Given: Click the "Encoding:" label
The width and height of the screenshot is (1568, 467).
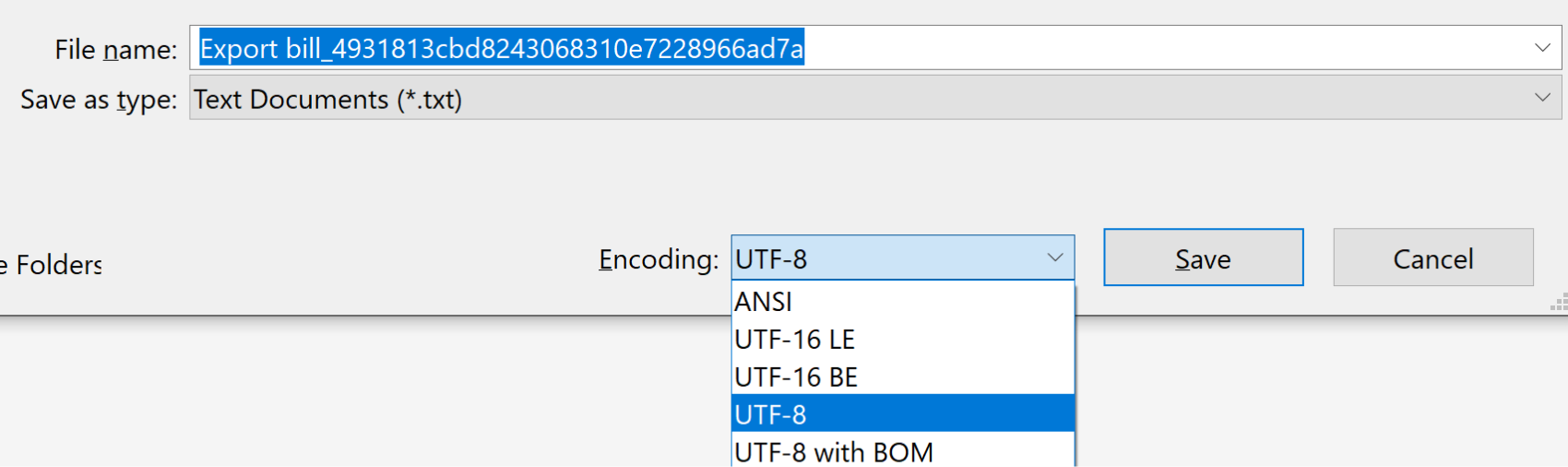Looking at the screenshot, I should (x=658, y=259).
